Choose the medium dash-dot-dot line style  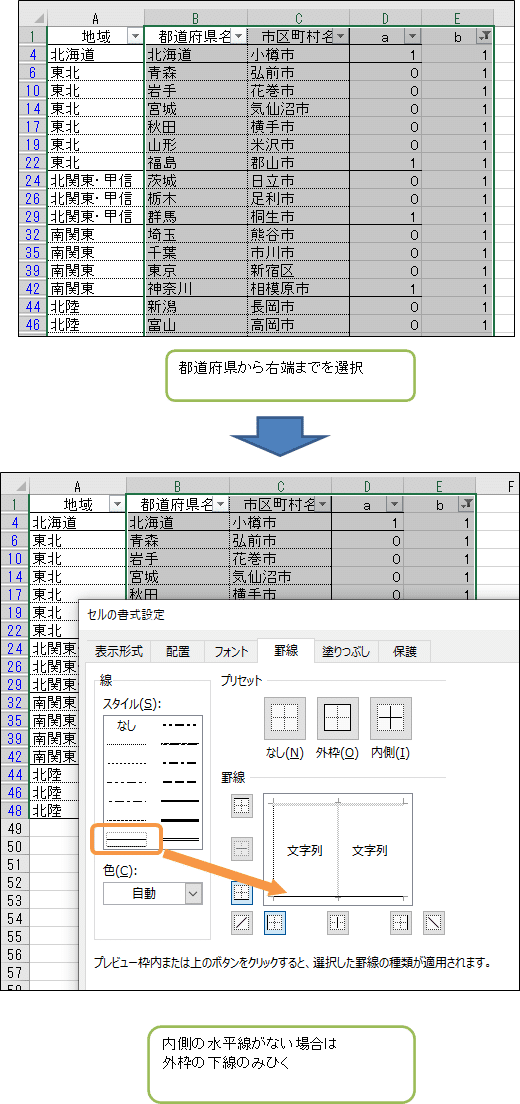click(179, 724)
